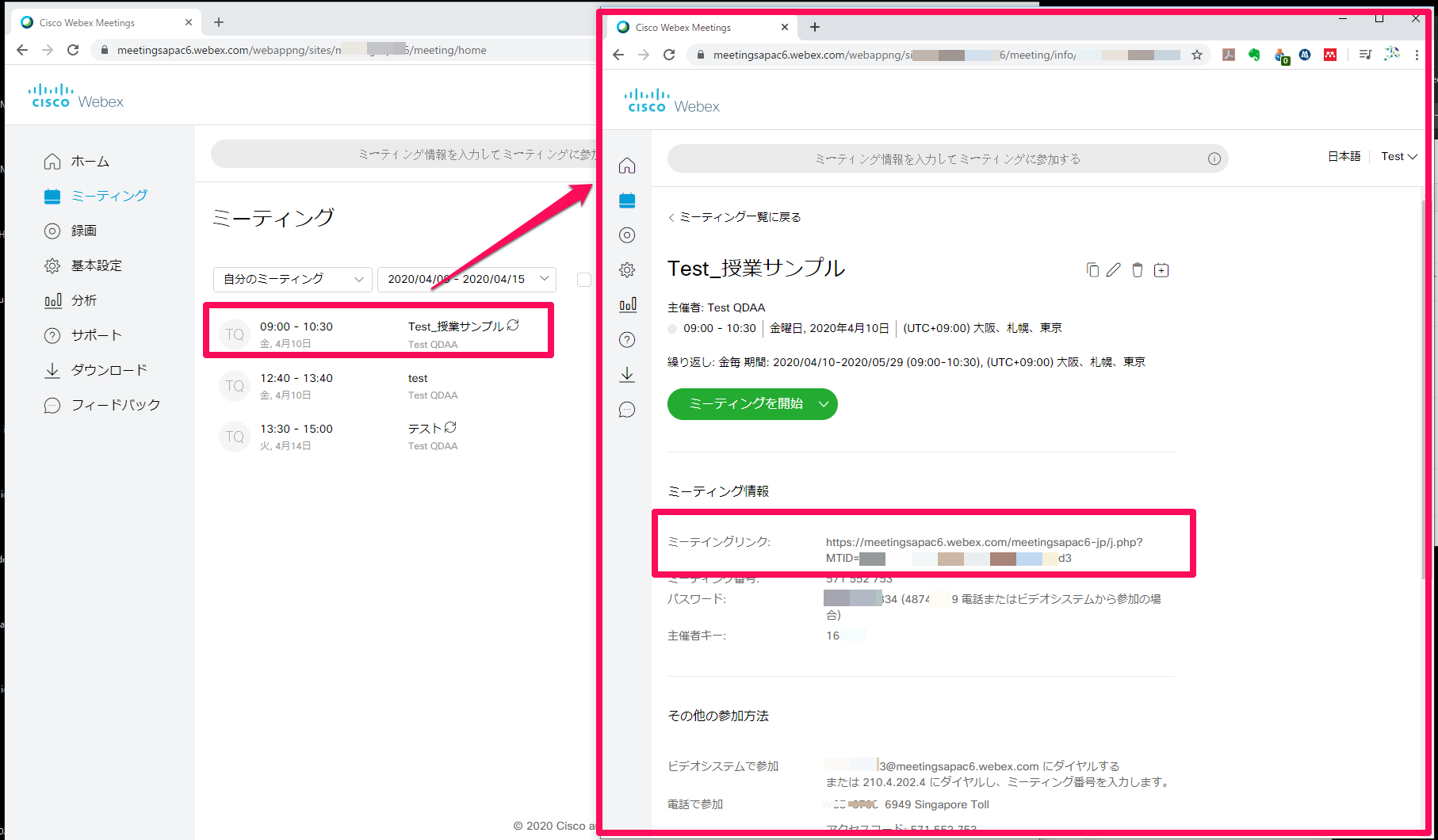Switch language via 日本語 link
Image resolution: width=1438 pixels, height=840 pixels.
pyautogui.click(x=1344, y=157)
